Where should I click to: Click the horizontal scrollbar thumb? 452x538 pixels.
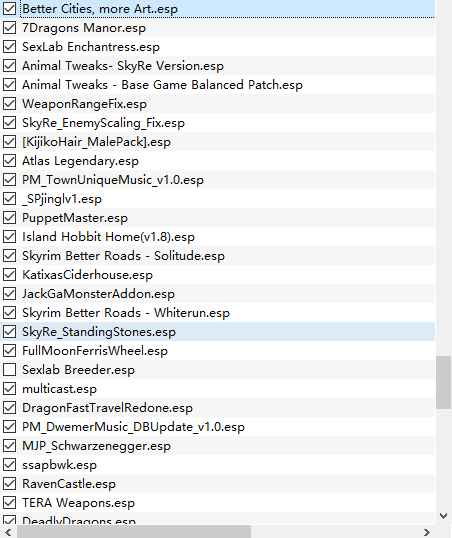(x=134, y=531)
